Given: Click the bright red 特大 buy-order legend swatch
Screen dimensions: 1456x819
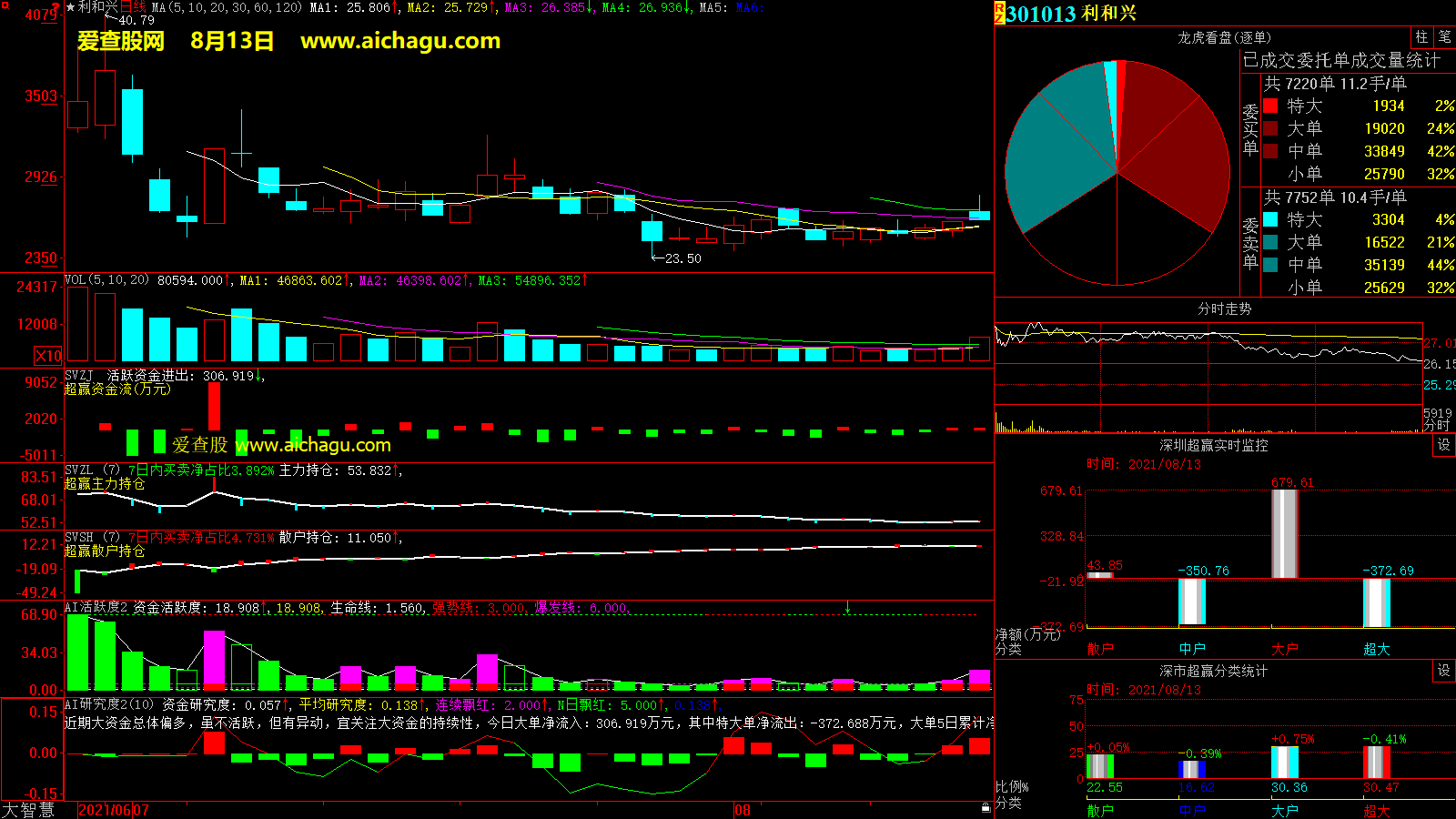Looking at the screenshot, I should pos(1270,106).
